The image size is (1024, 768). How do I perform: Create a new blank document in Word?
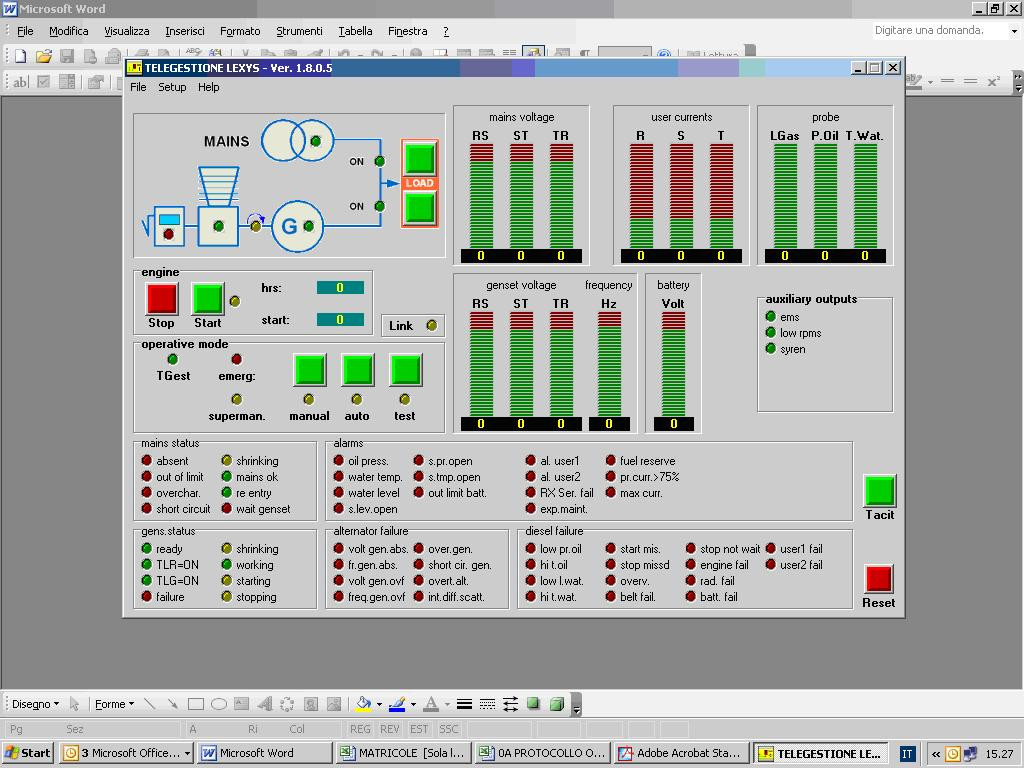[x=20, y=56]
